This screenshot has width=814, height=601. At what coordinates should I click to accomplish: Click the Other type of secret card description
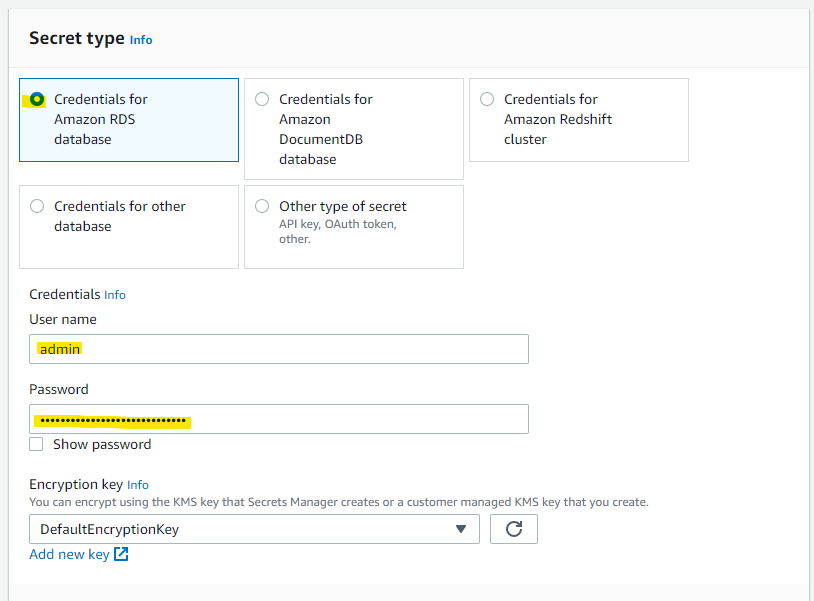coord(338,232)
